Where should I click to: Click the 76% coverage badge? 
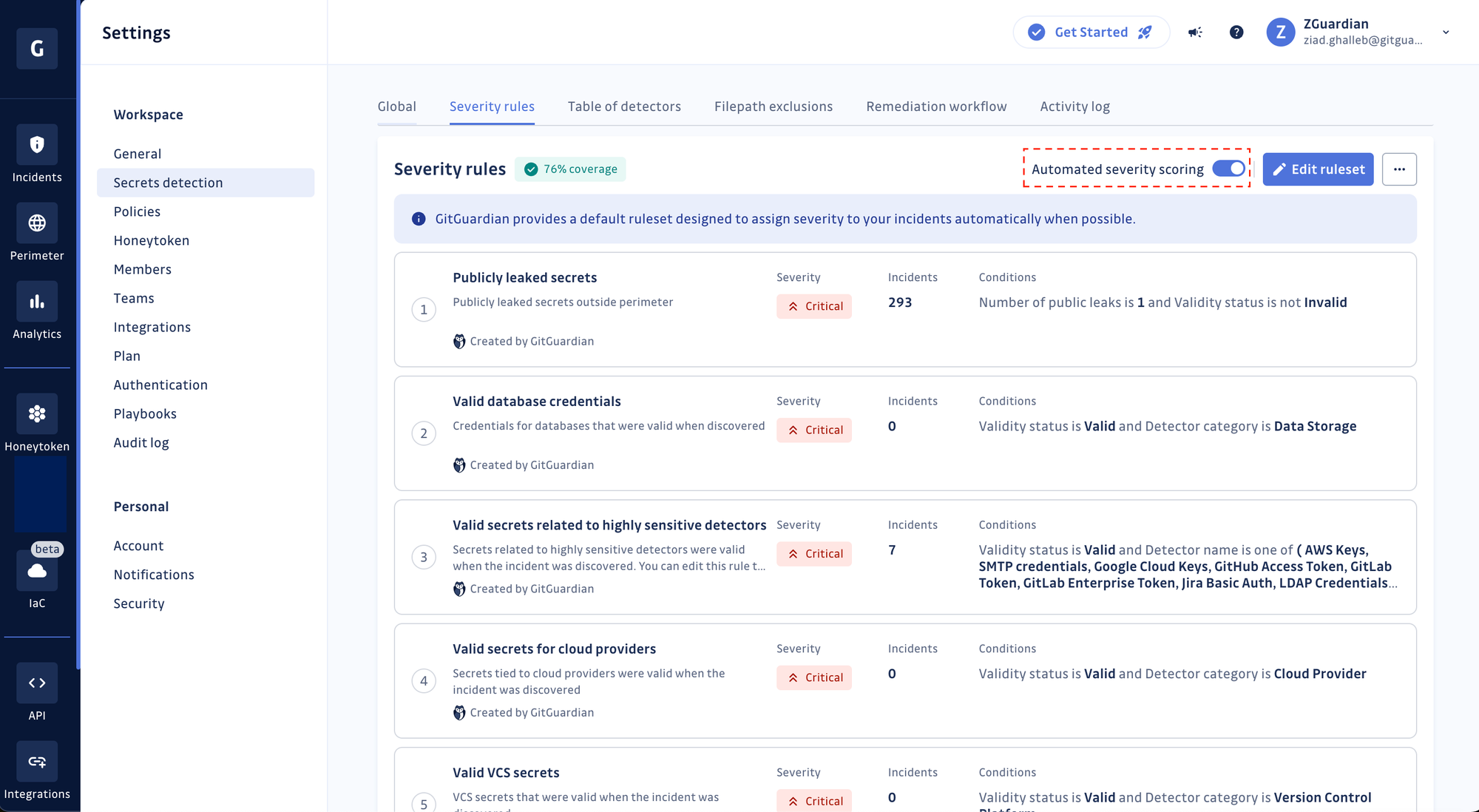point(570,169)
